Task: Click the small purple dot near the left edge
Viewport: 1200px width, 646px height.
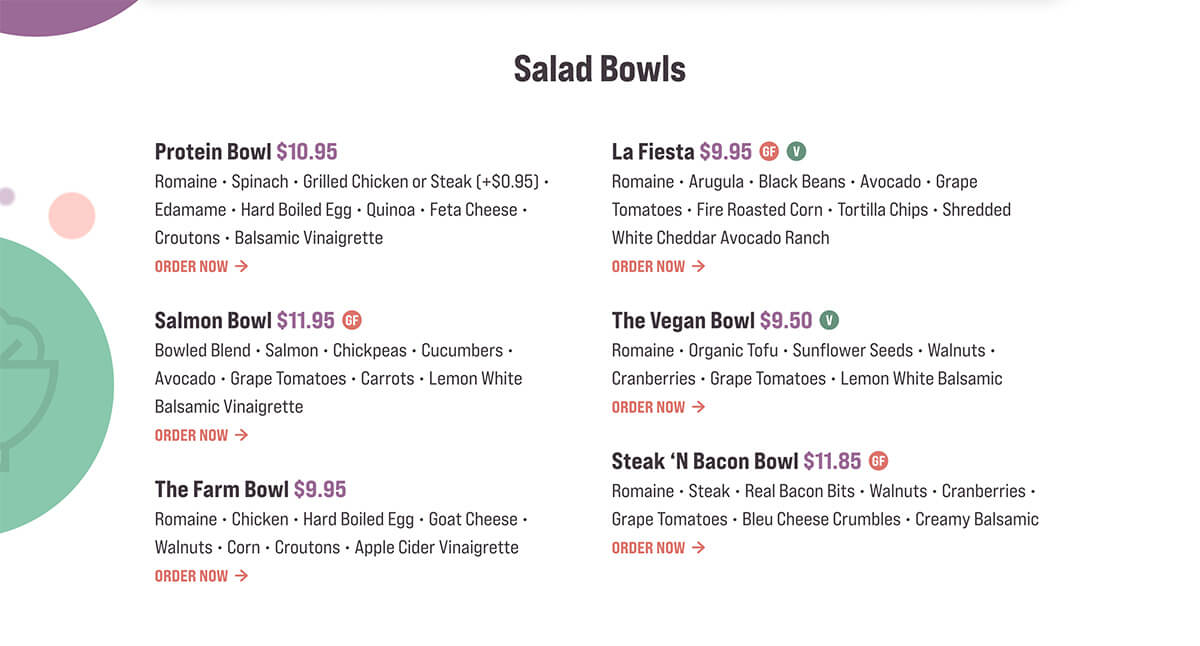Action: tap(6, 196)
